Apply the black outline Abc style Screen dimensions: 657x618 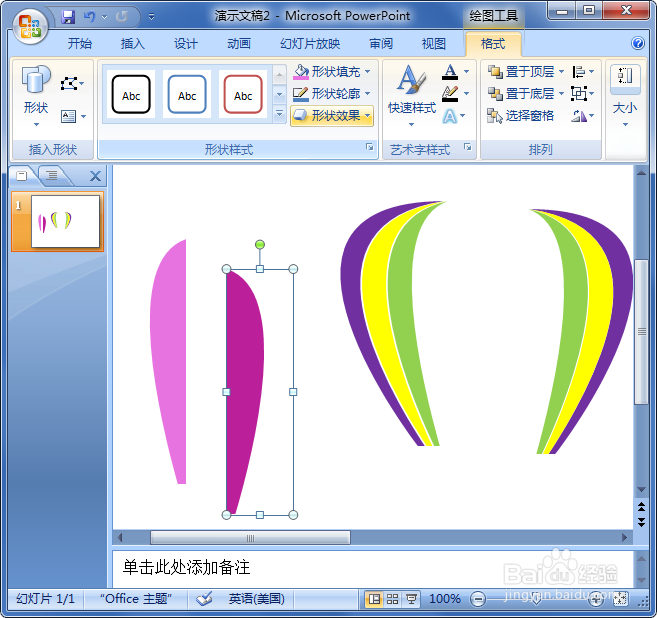click(131, 94)
